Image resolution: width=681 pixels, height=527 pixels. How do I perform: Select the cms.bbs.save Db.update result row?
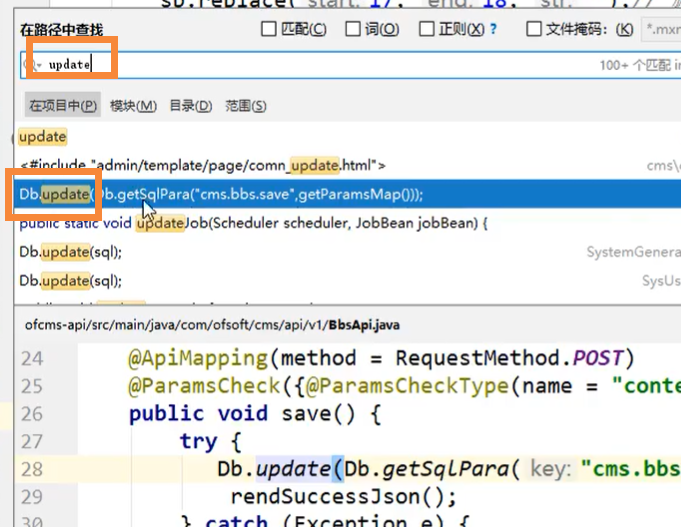[347, 194]
